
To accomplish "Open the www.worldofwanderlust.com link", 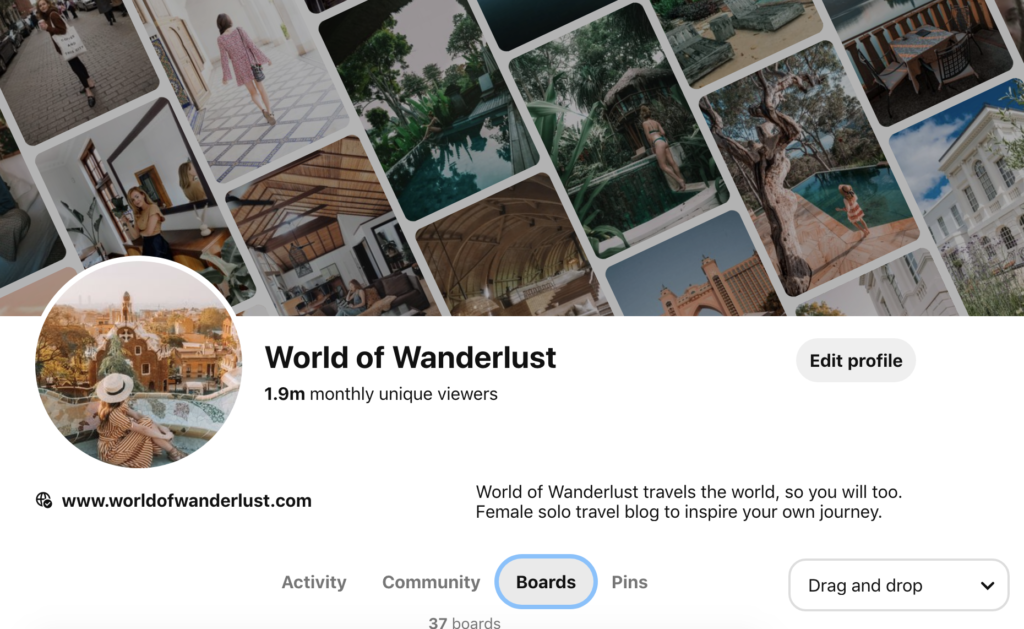I will click(187, 500).
